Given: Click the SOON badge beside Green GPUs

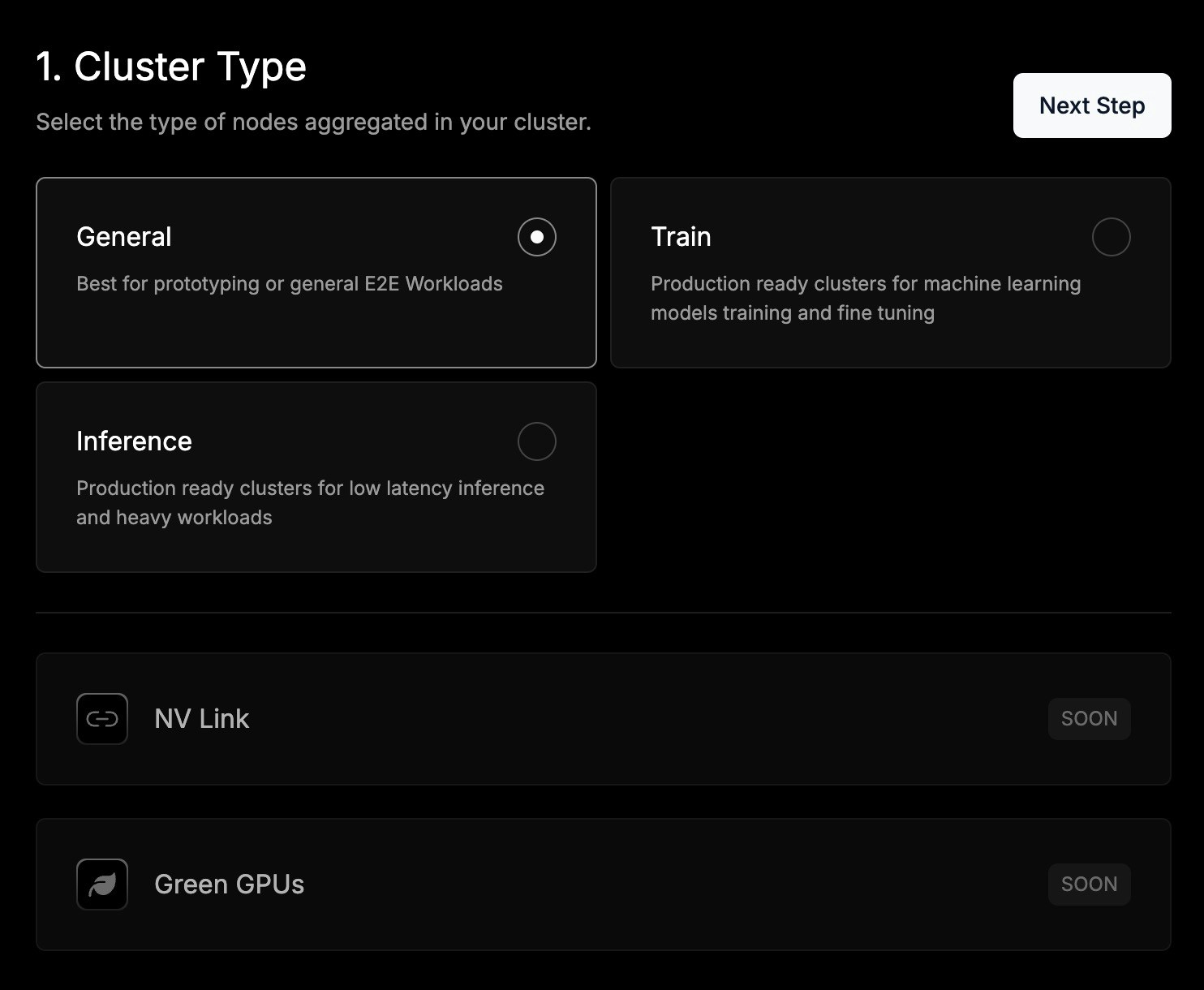Looking at the screenshot, I should [1090, 885].
